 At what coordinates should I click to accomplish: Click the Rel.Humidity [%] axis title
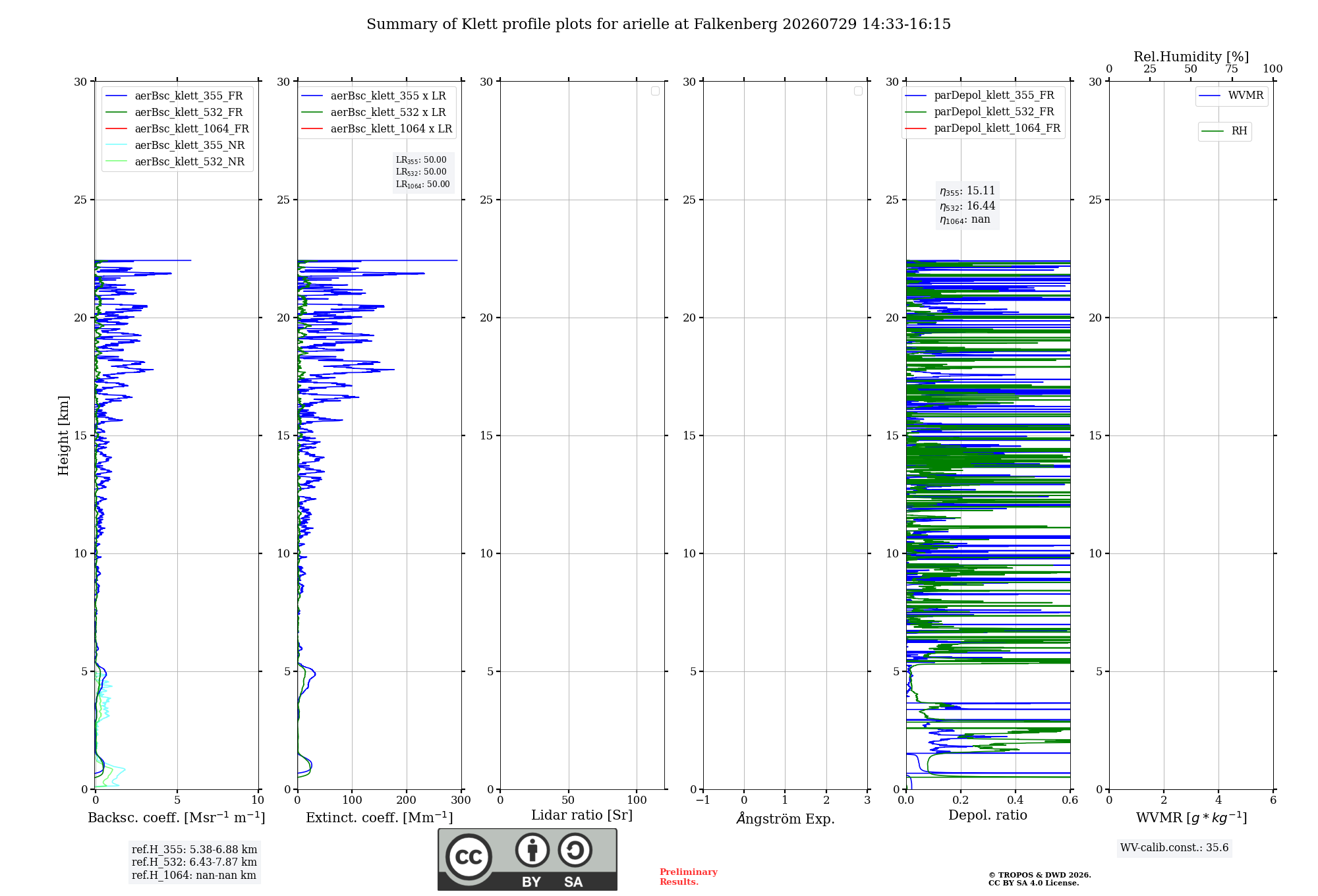pyautogui.click(x=1191, y=57)
